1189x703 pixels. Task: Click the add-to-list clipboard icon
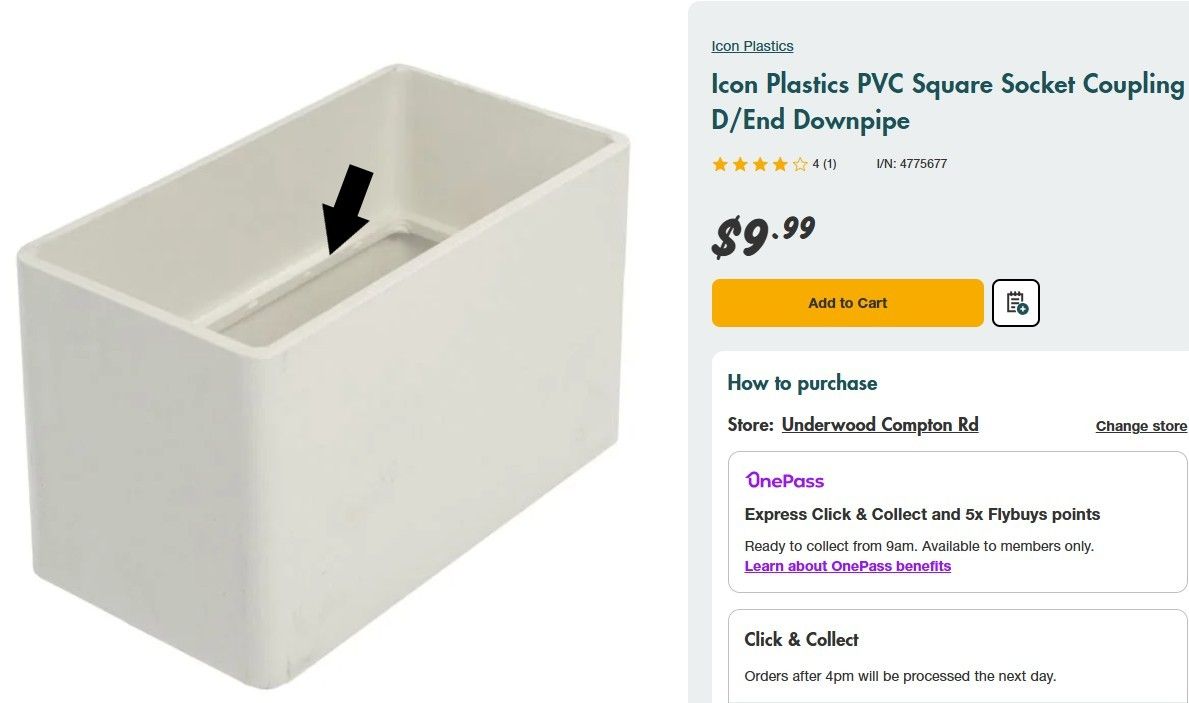click(x=1016, y=303)
